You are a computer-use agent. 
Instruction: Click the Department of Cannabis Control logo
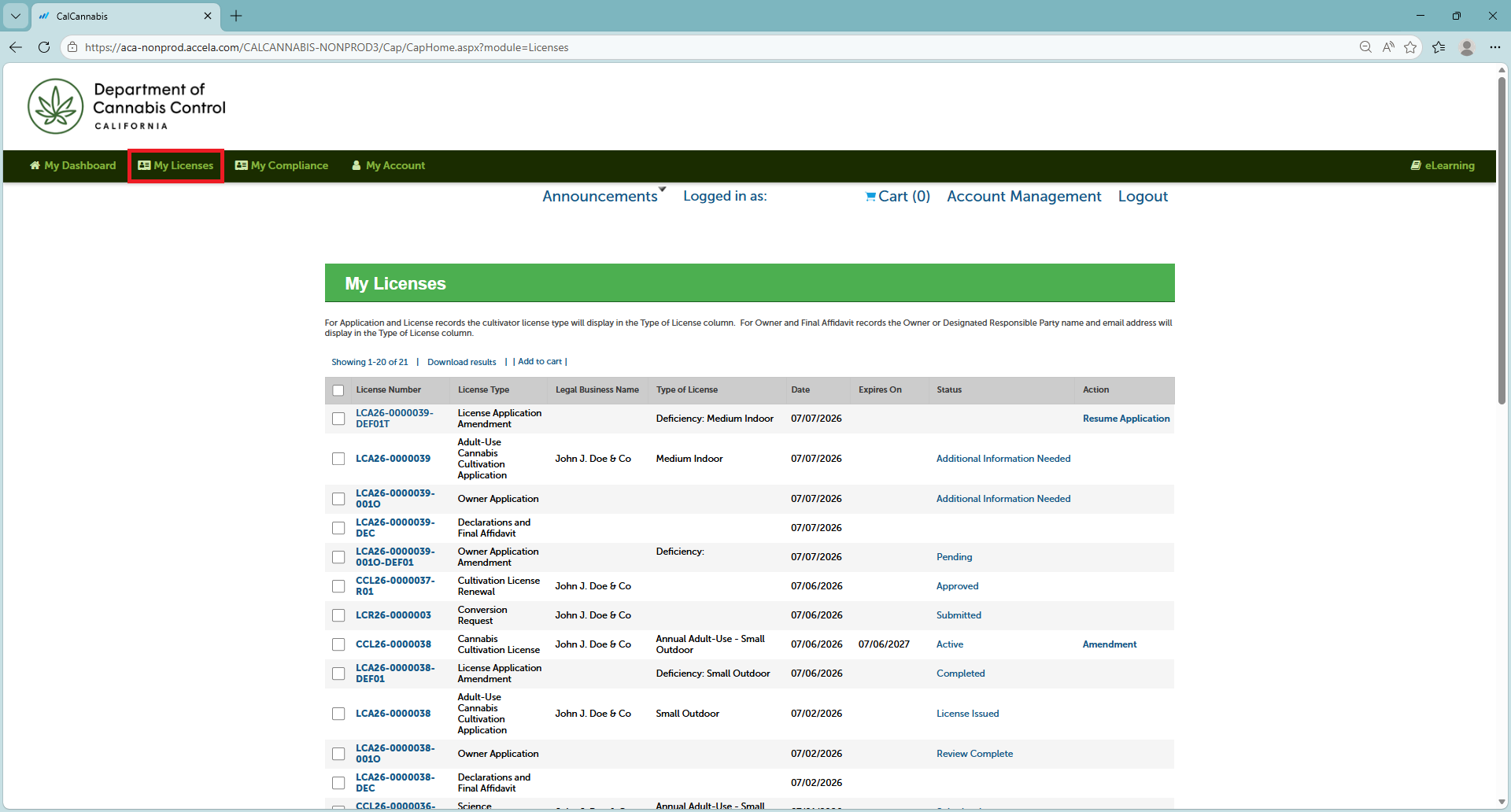pyautogui.click(x=127, y=106)
